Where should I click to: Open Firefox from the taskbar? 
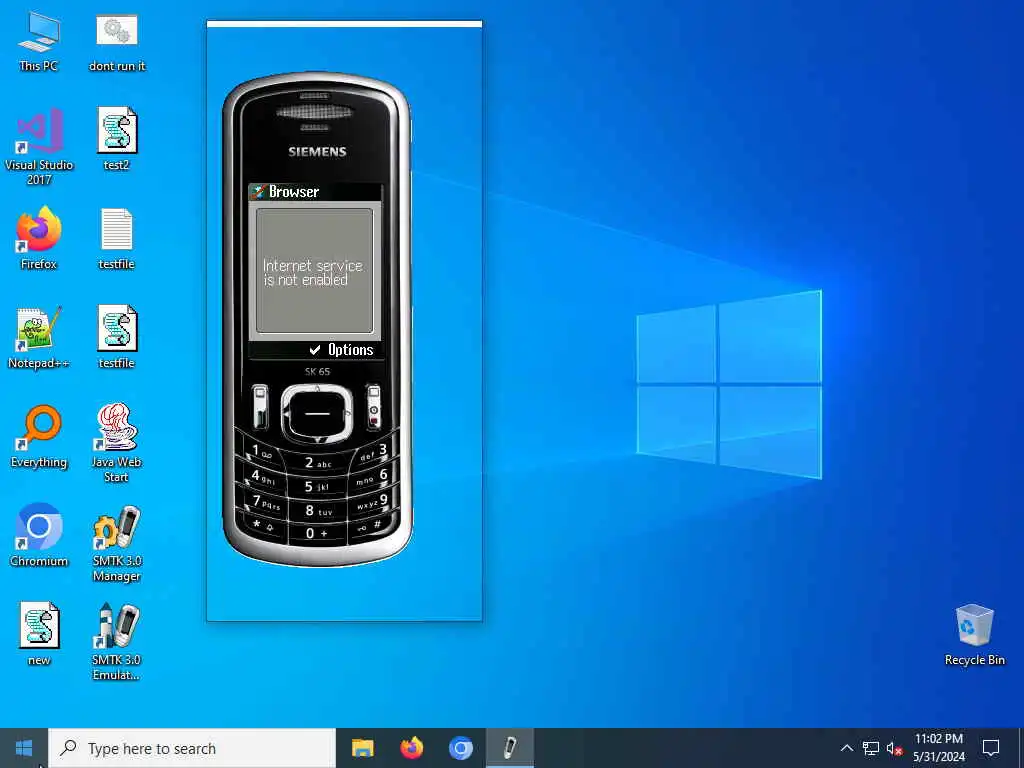[411, 748]
